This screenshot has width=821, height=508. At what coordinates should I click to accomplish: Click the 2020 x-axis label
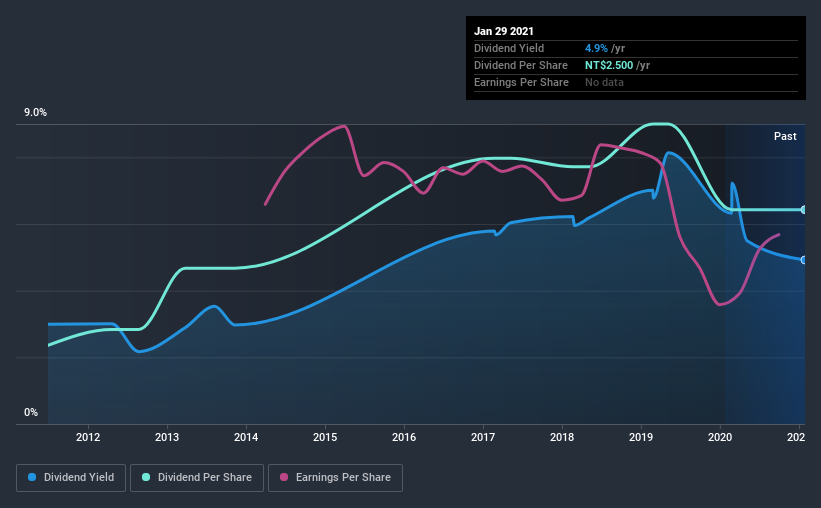tap(720, 437)
